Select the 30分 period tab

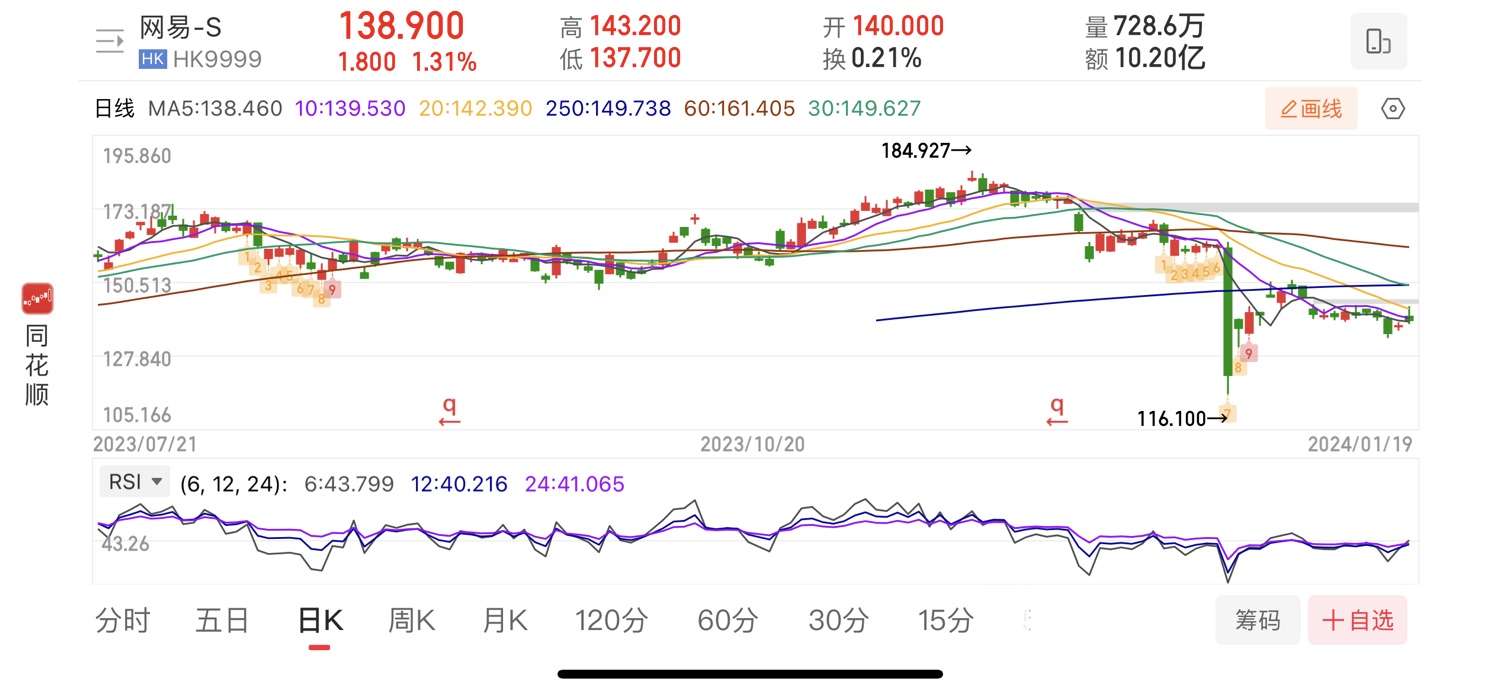point(838,621)
